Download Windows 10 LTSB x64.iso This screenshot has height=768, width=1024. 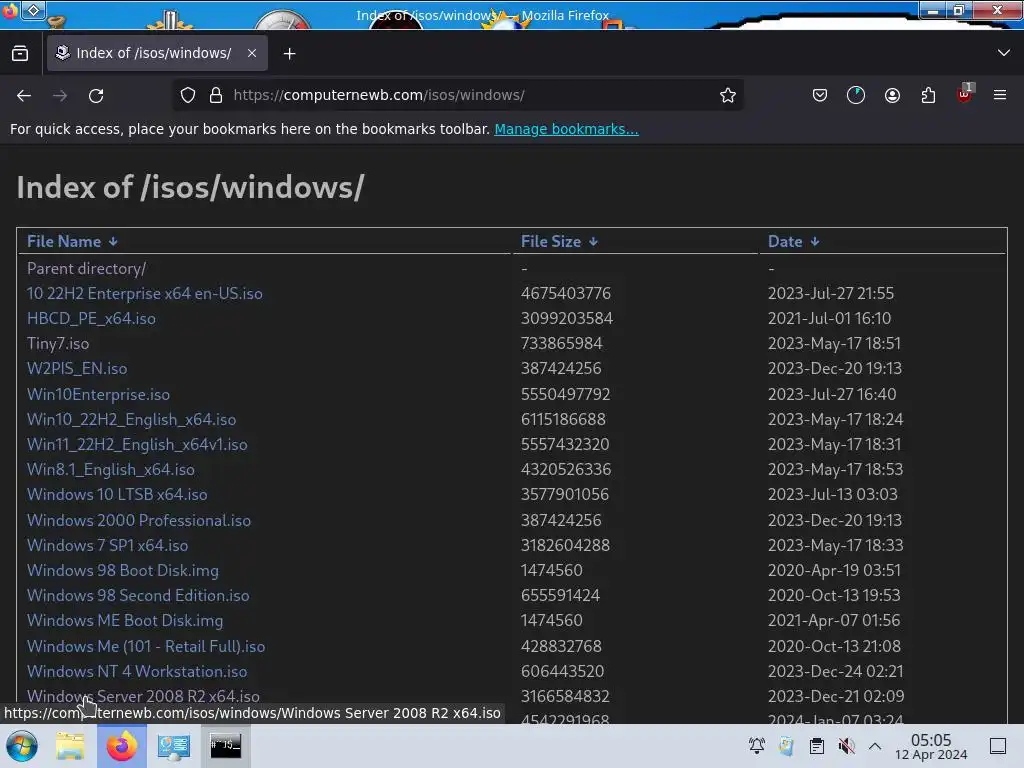coord(117,495)
